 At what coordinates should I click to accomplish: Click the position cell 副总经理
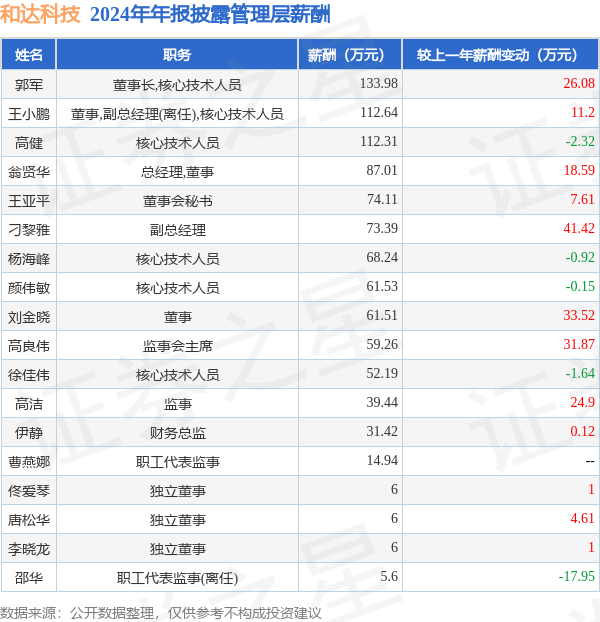point(177,230)
